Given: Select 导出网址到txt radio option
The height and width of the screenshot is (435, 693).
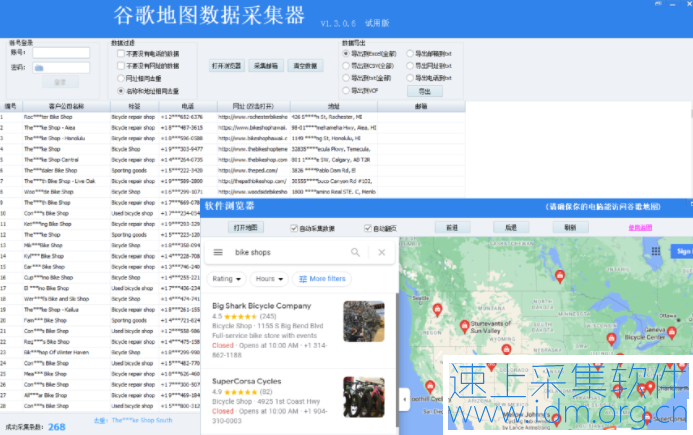Looking at the screenshot, I should click(x=410, y=66).
